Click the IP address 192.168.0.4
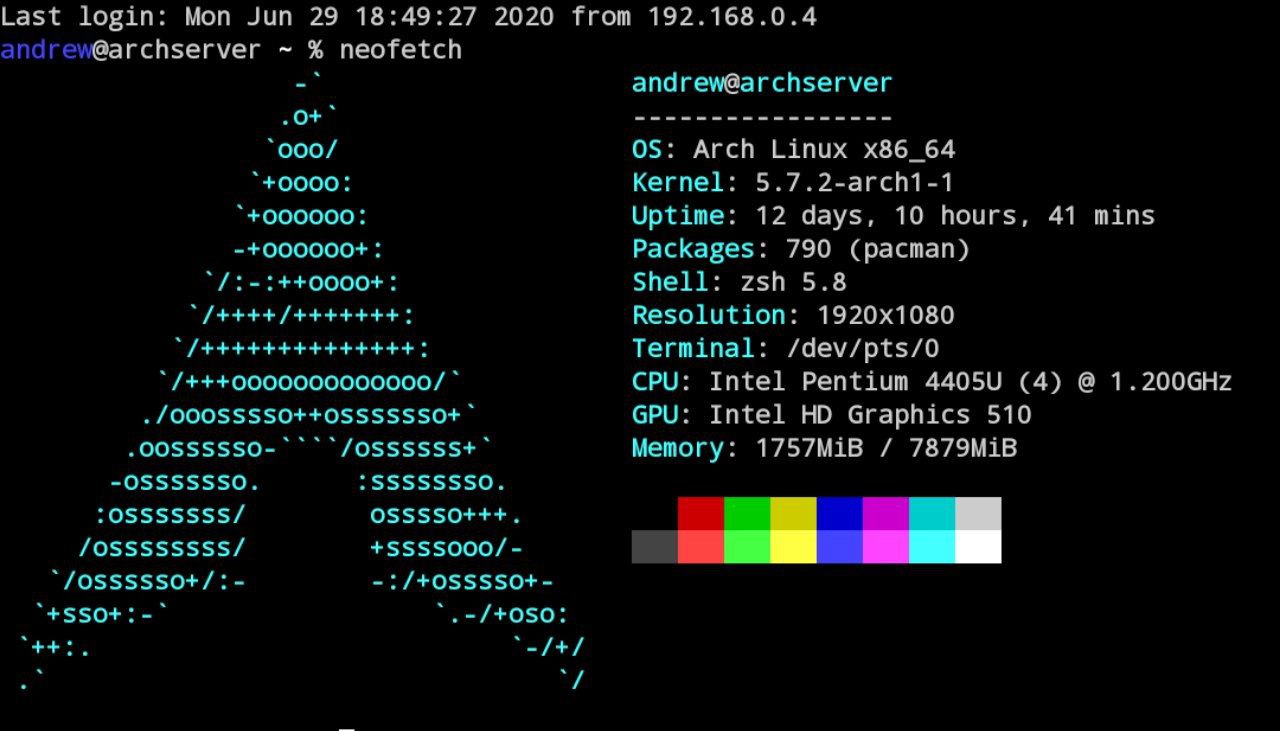This screenshot has height=731, width=1280. pos(732,17)
